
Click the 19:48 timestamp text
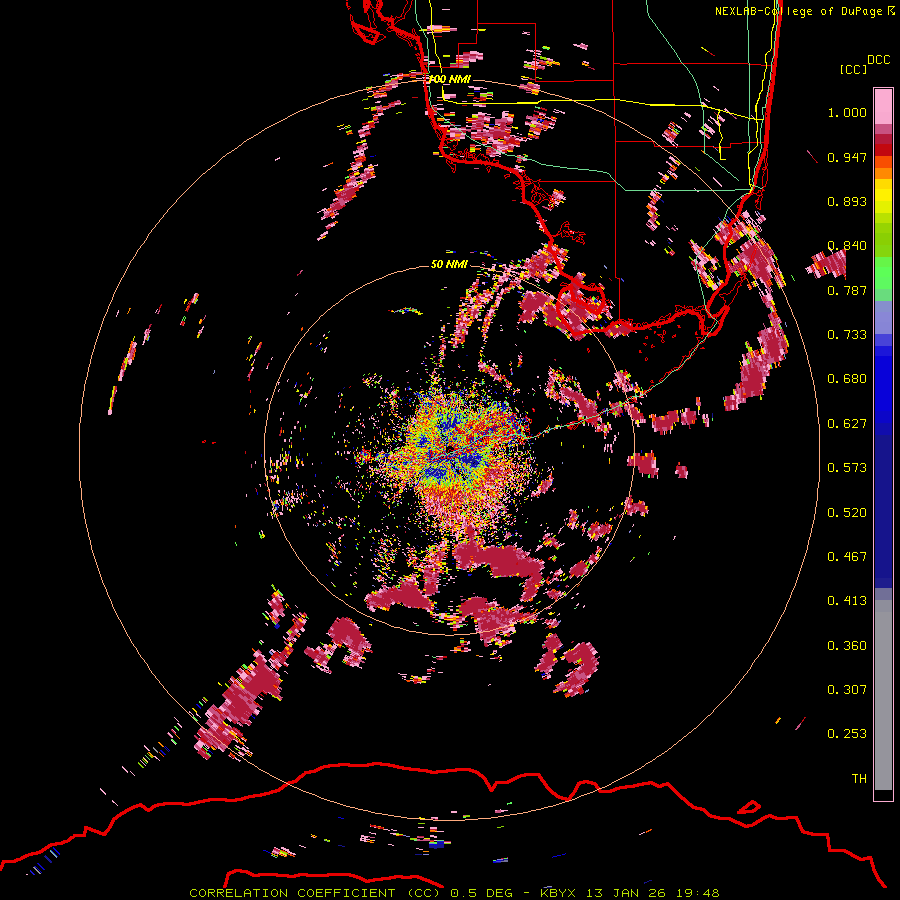[x=696, y=893]
